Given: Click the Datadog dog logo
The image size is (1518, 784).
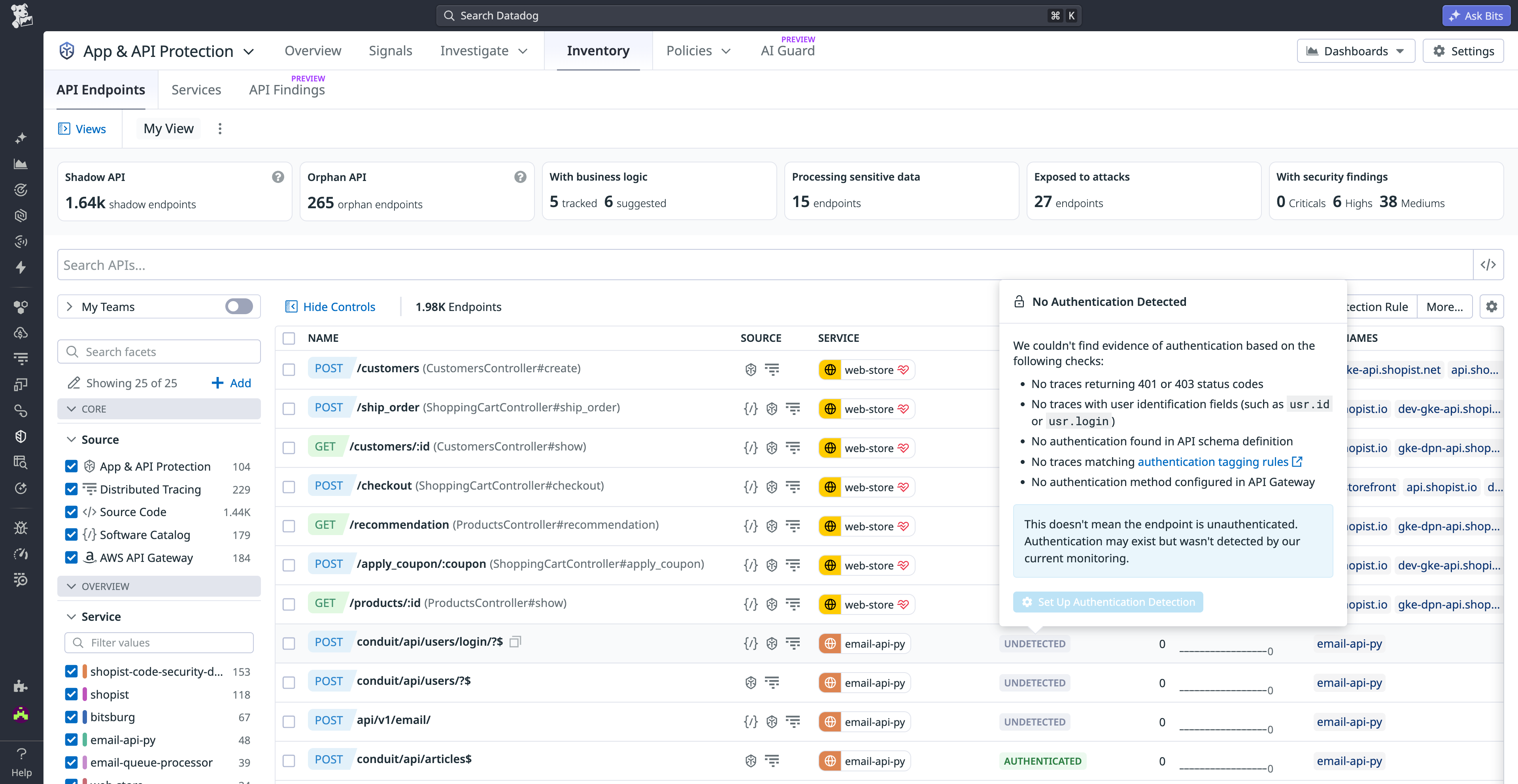Looking at the screenshot, I should (x=21, y=16).
